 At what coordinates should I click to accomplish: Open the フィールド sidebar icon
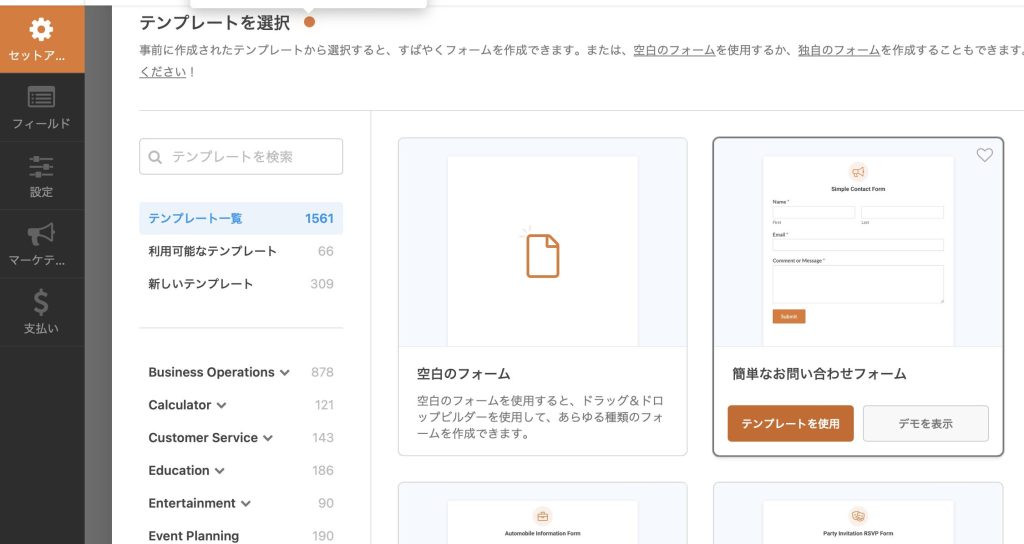point(41,98)
